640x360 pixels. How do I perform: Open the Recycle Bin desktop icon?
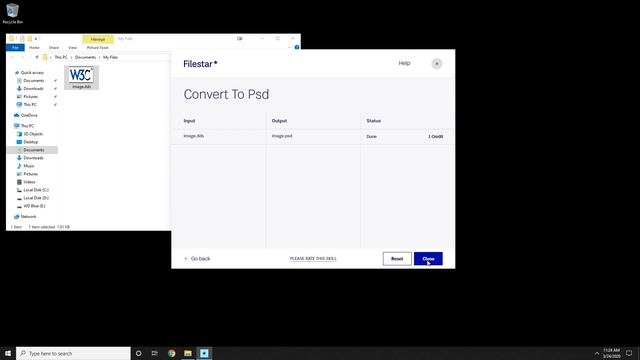point(13,13)
